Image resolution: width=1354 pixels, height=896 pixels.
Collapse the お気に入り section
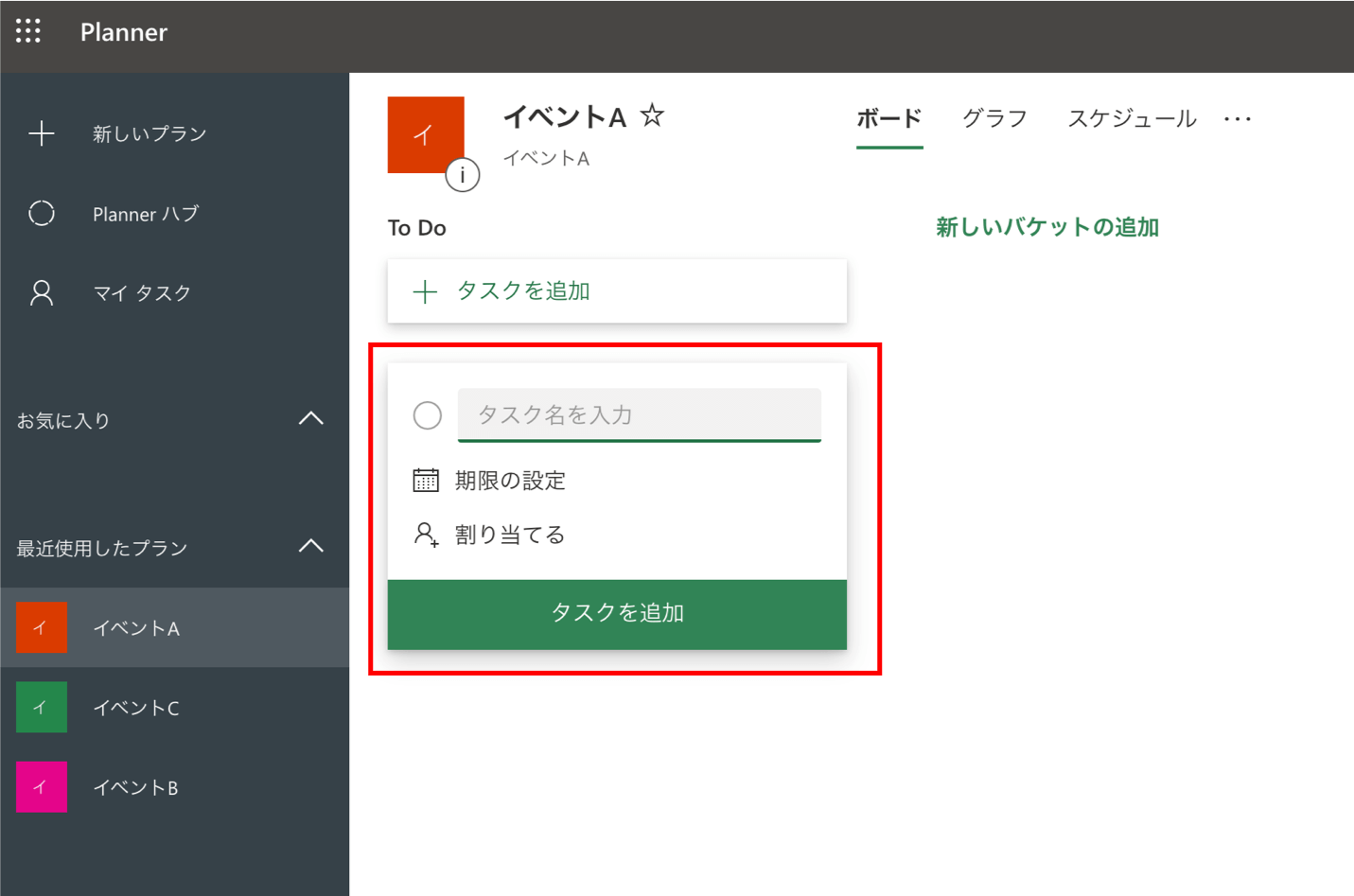coord(310,419)
